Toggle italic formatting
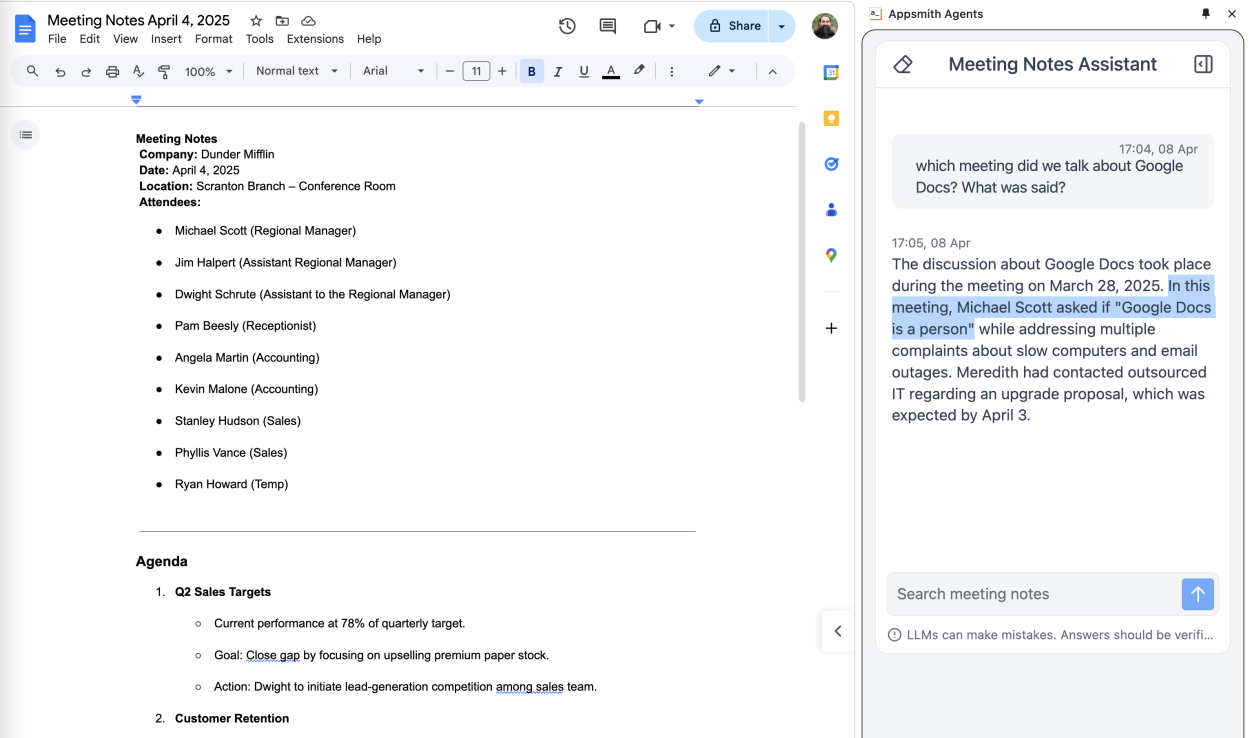 (x=558, y=72)
